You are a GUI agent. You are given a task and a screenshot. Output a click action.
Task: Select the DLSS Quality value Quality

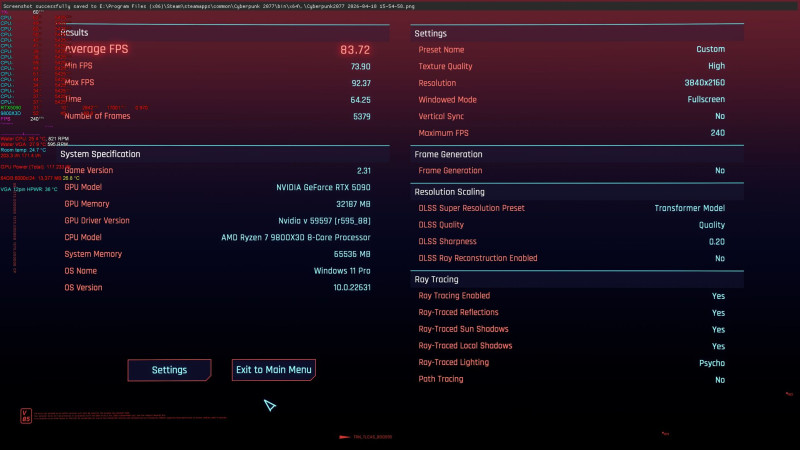712,225
